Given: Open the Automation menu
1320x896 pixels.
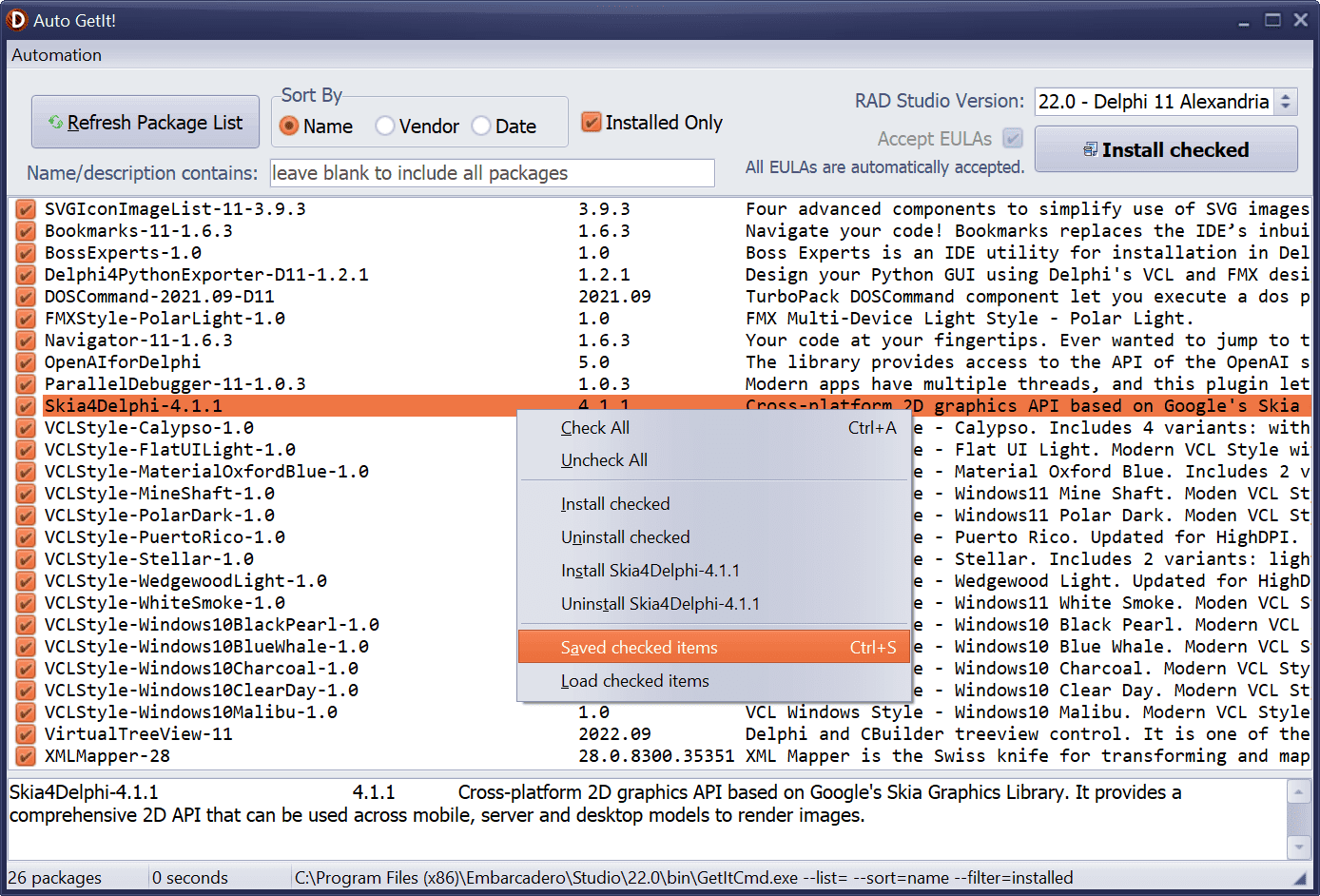Looking at the screenshot, I should [x=56, y=55].
